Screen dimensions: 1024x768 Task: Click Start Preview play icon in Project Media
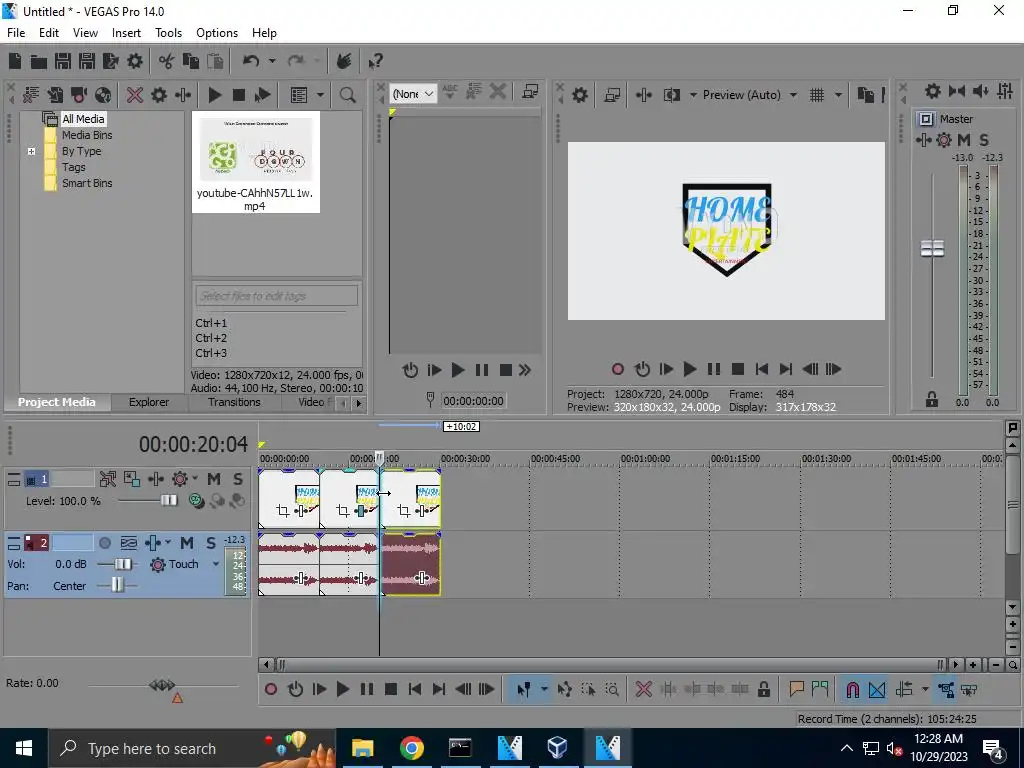point(214,95)
